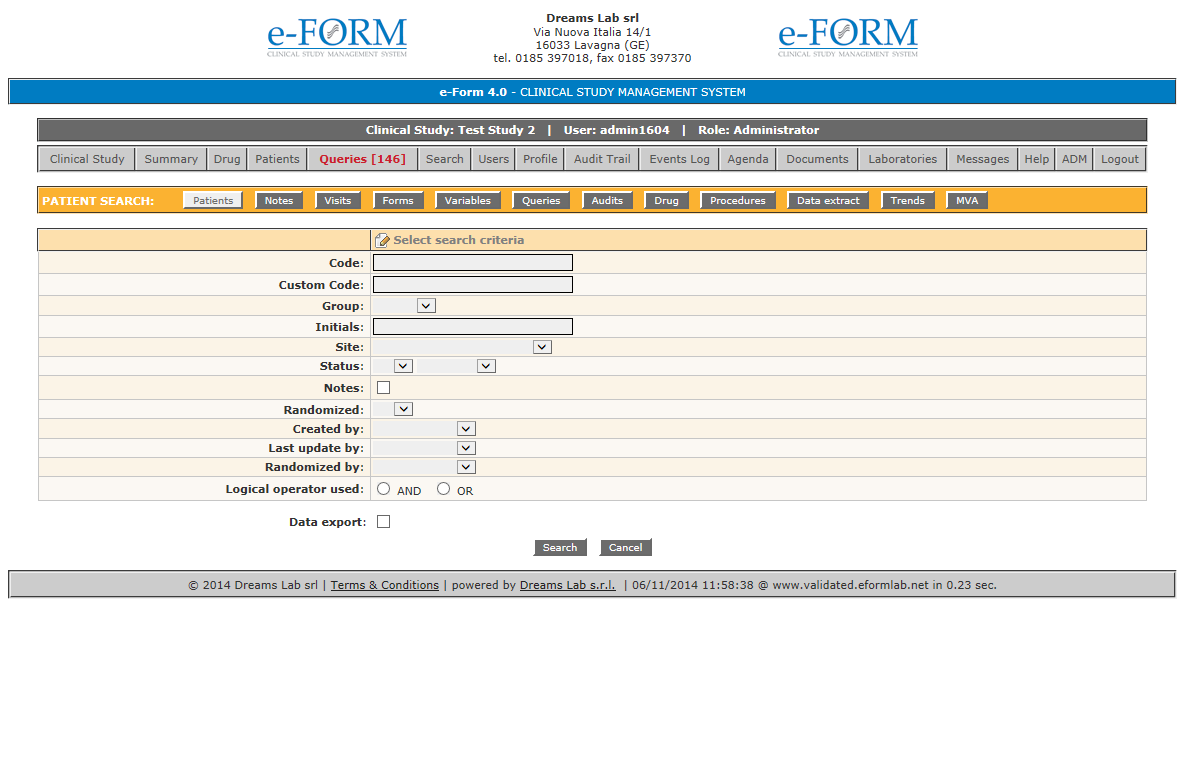Open the Group dropdown

click(x=404, y=306)
